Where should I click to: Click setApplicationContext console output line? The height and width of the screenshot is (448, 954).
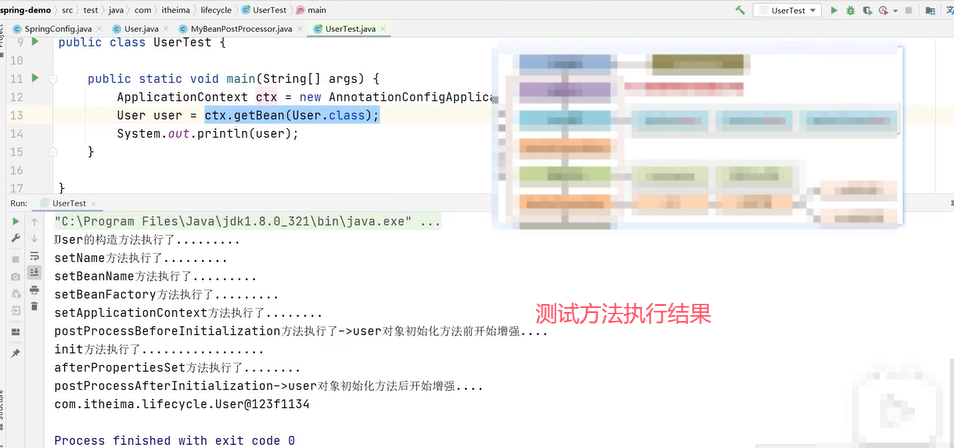[188, 313]
